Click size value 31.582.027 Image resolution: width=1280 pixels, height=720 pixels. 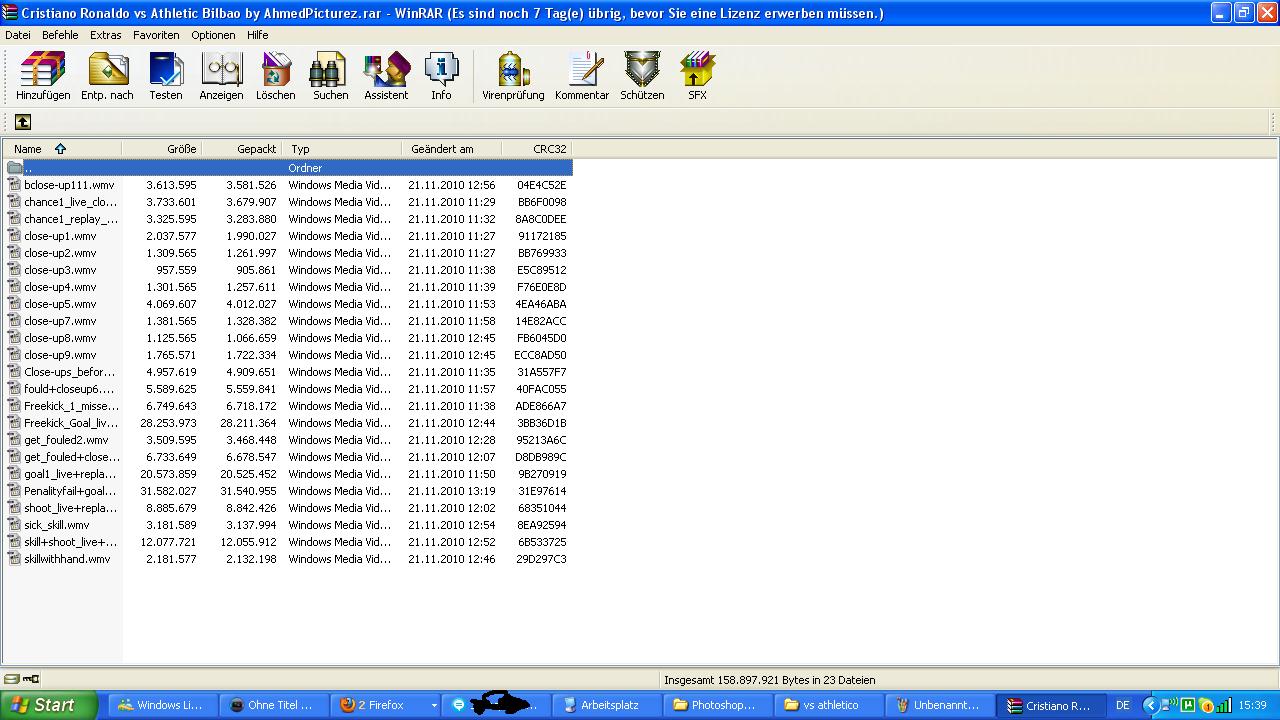[168, 491]
